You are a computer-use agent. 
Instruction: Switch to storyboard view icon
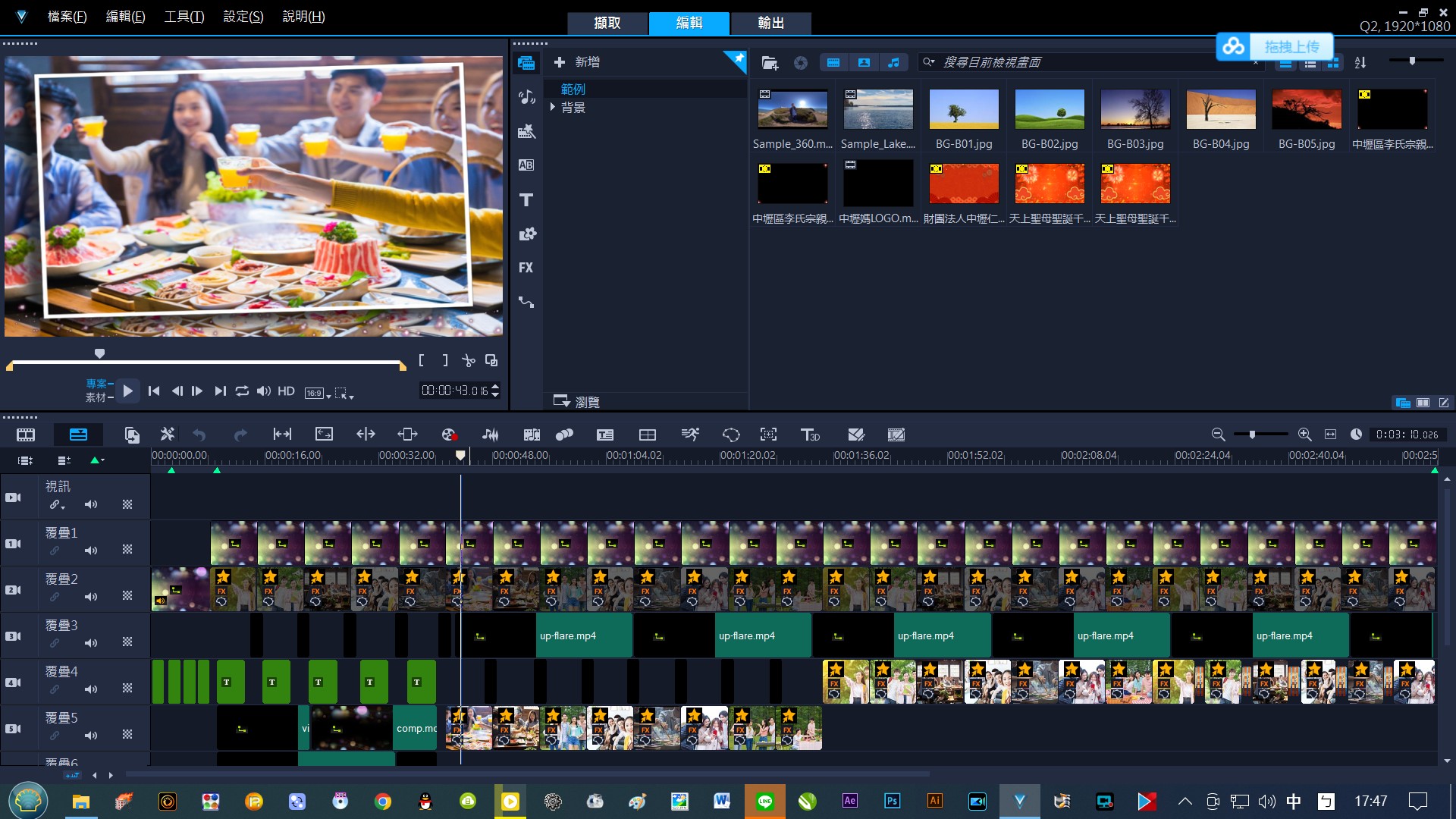[x=26, y=435]
